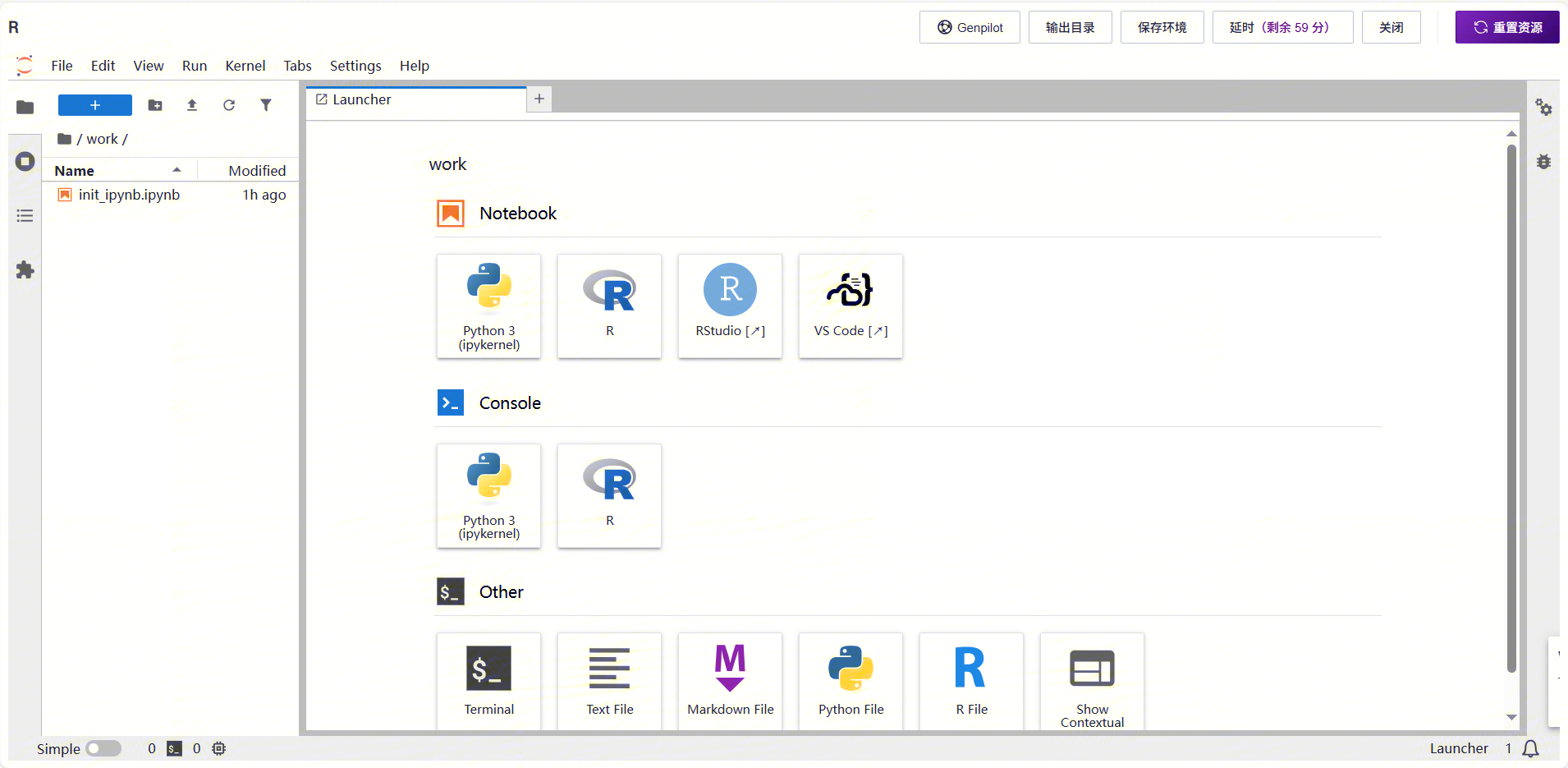Create a new Python File
Viewport: 1568px width, 768px height.
click(851, 681)
